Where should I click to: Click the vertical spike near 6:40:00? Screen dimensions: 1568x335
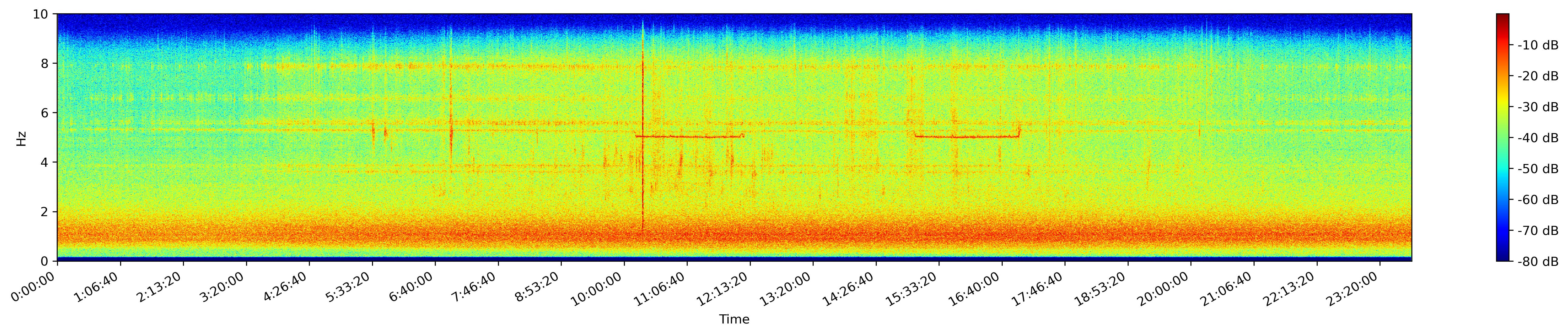[x=450, y=100]
